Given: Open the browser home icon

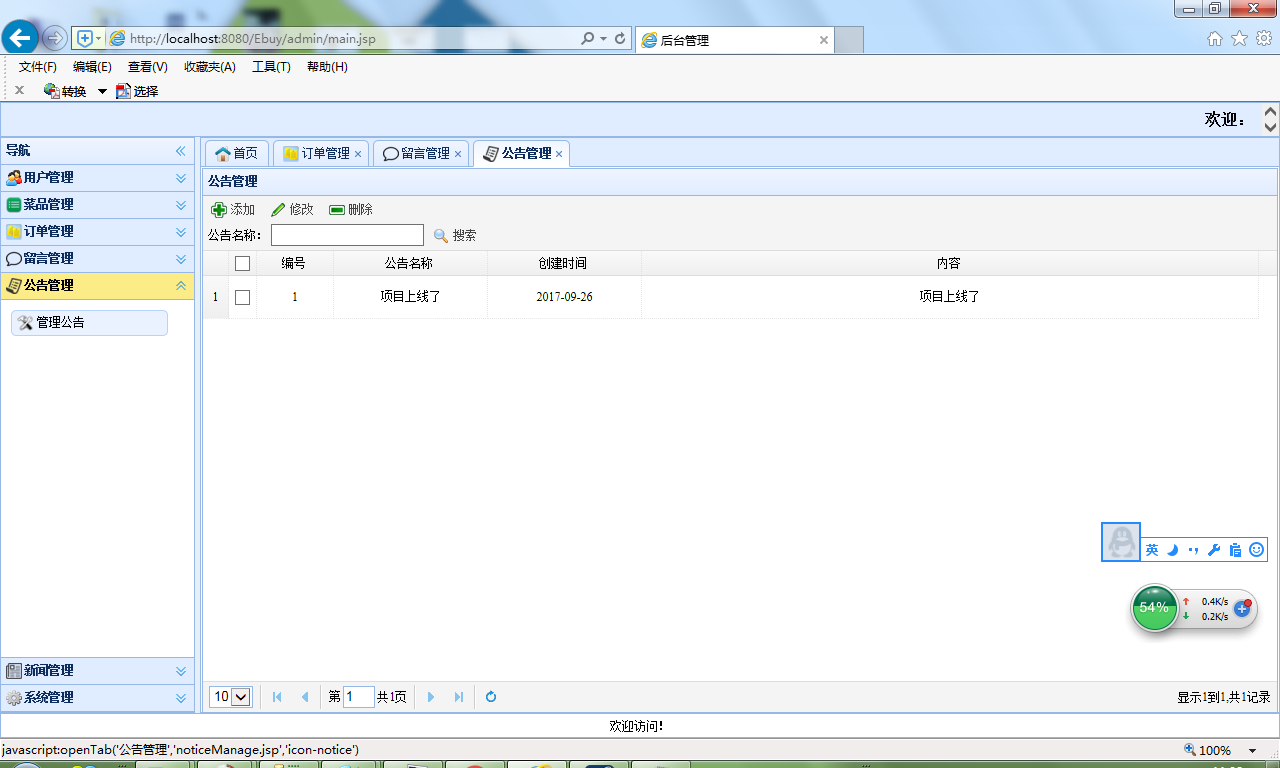Looking at the screenshot, I should pos(1215,38).
